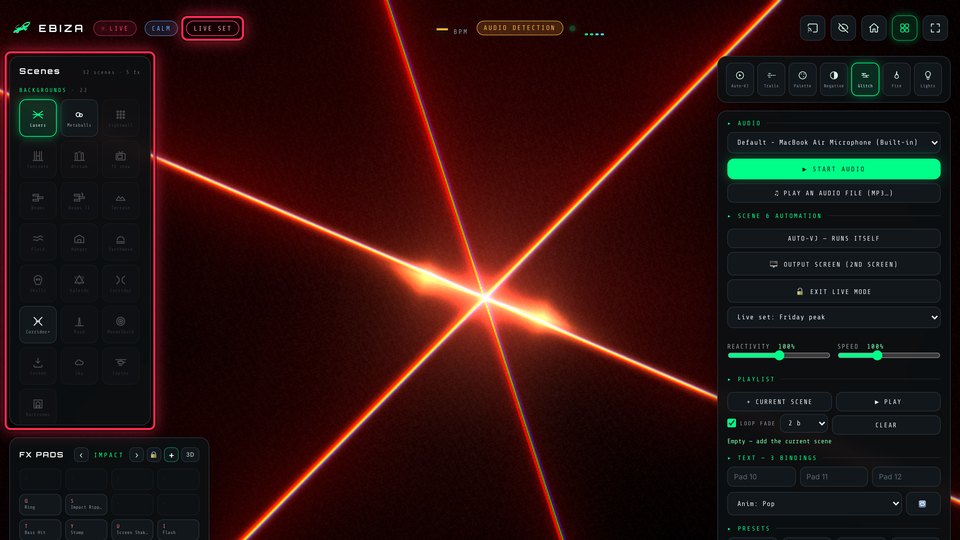Toggle the FX Pads lock

[x=154, y=455]
